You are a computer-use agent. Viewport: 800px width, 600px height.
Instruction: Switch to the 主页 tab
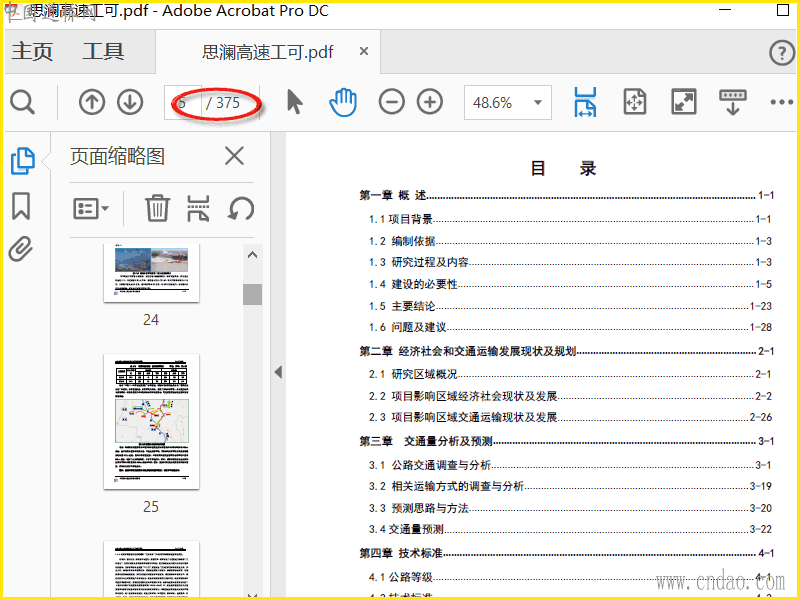coord(32,51)
